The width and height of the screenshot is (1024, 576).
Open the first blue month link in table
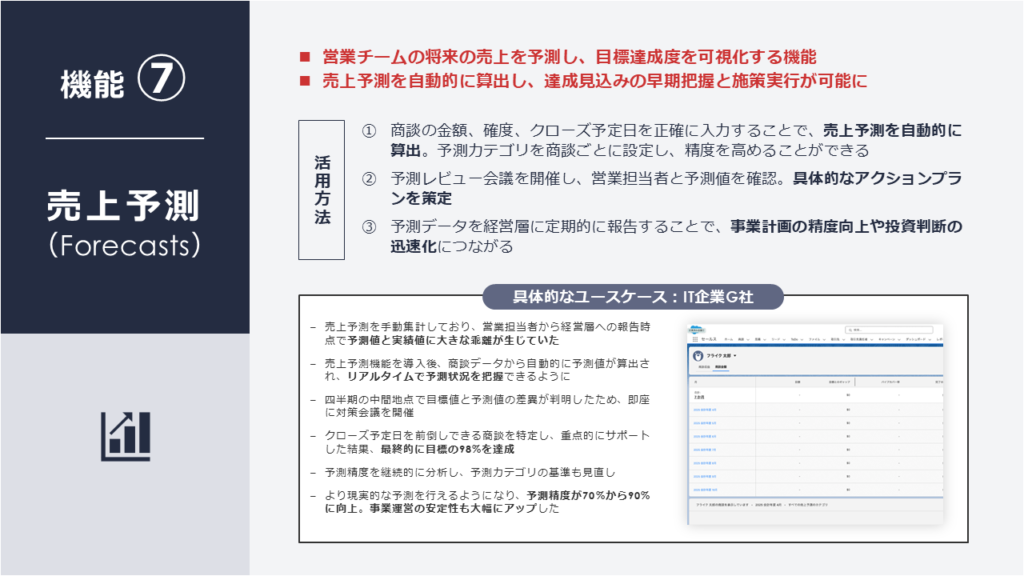tap(704, 410)
